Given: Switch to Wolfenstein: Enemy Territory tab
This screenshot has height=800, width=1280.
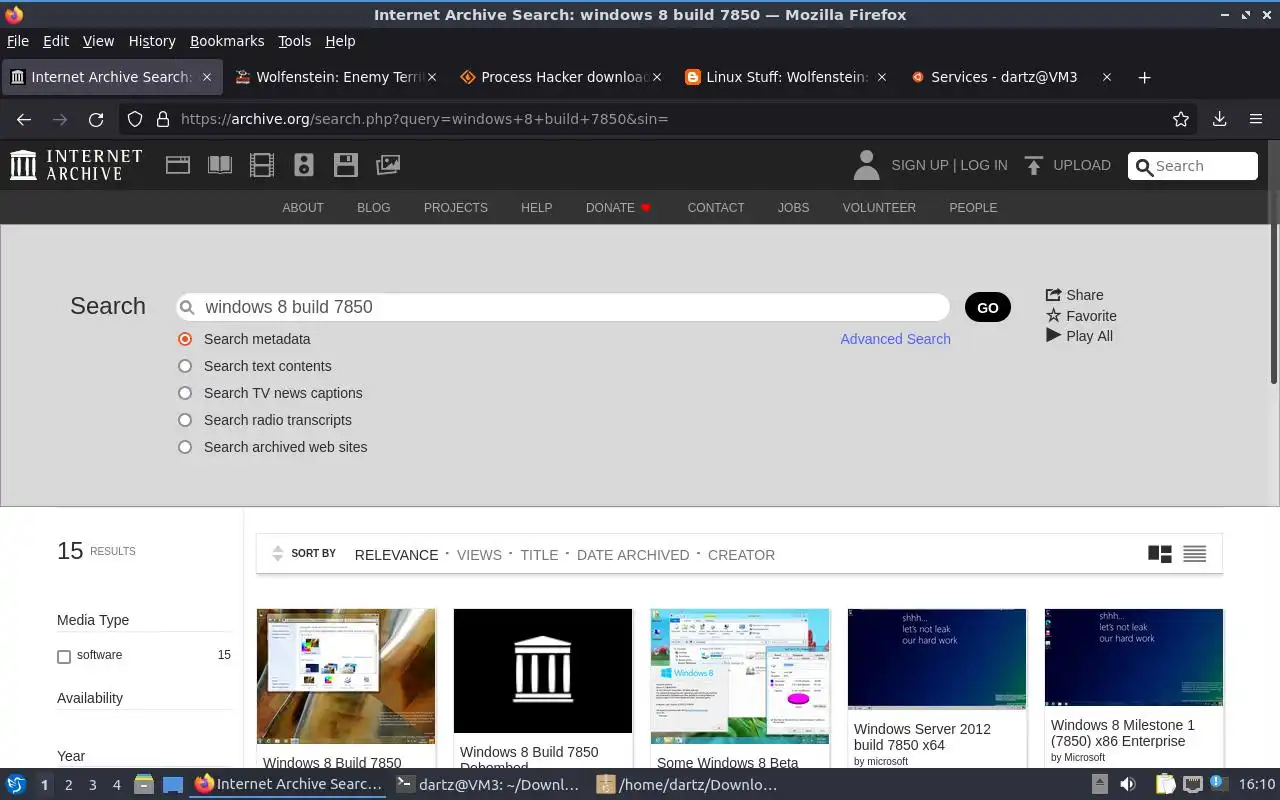Looking at the screenshot, I should [335, 77].
